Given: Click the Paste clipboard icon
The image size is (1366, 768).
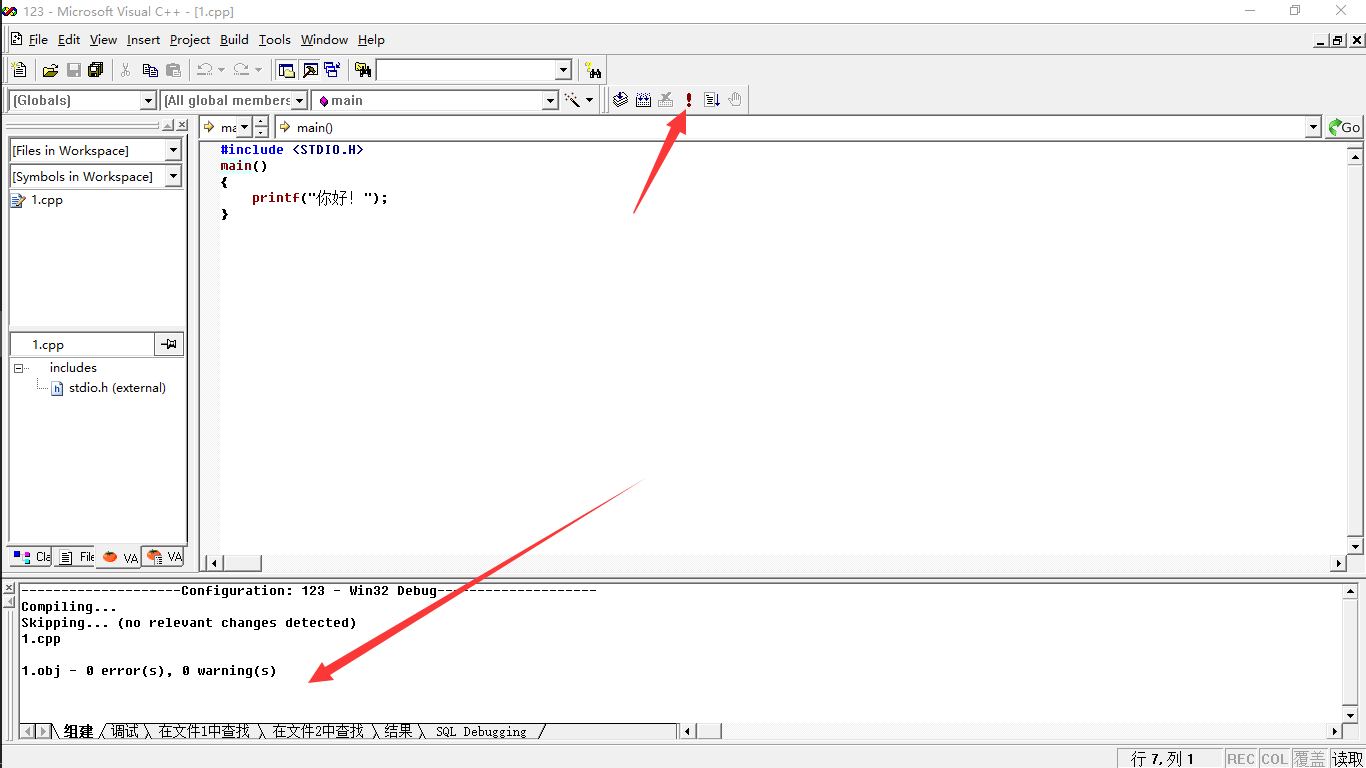Looking at the screenshot, I should (x=173, y=70).
